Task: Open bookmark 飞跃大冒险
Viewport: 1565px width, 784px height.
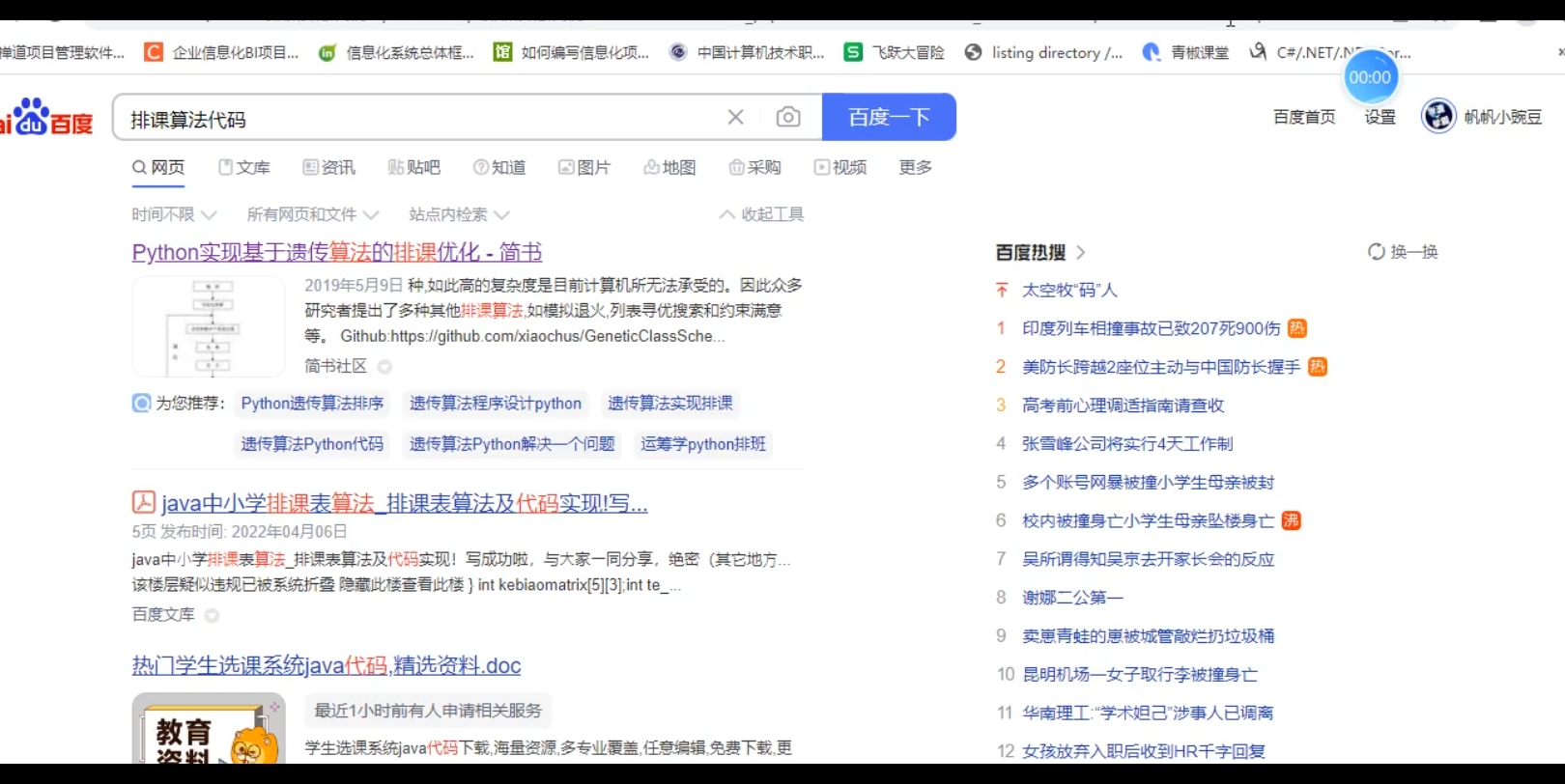Action: [x=894, y=52]
